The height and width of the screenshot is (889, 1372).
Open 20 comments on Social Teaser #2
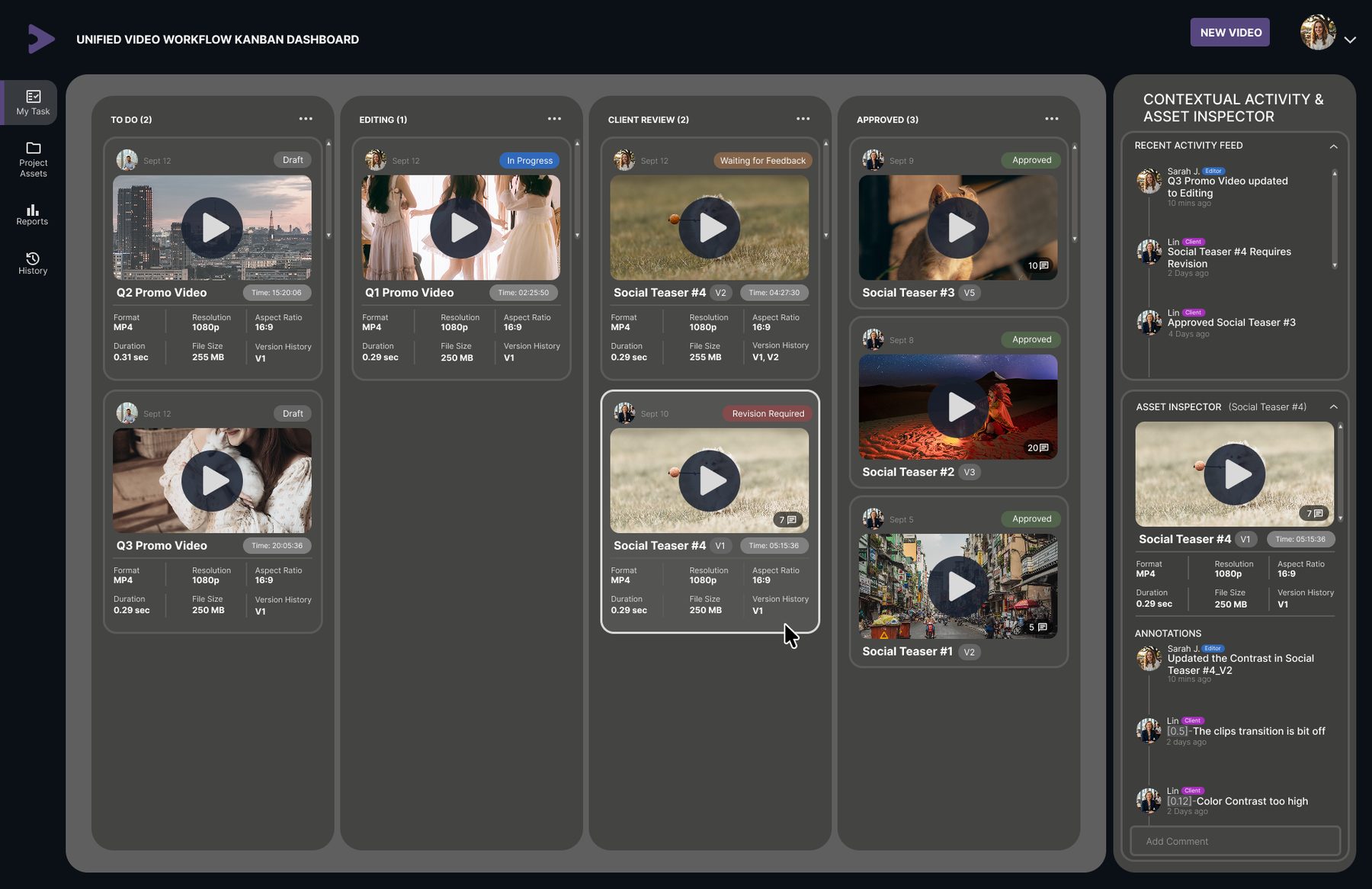coord(1038,448)
